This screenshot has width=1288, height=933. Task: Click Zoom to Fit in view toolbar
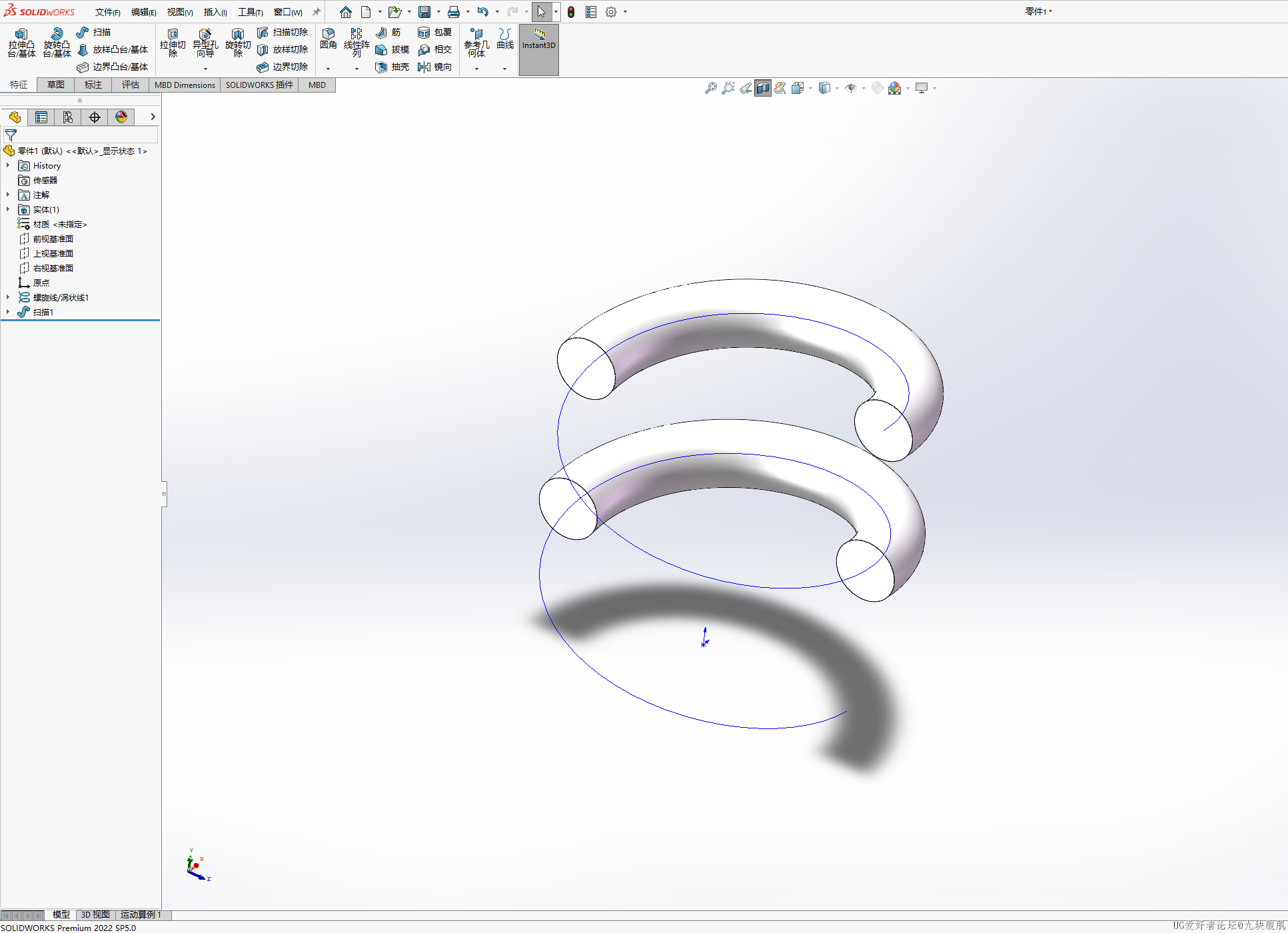711,88
